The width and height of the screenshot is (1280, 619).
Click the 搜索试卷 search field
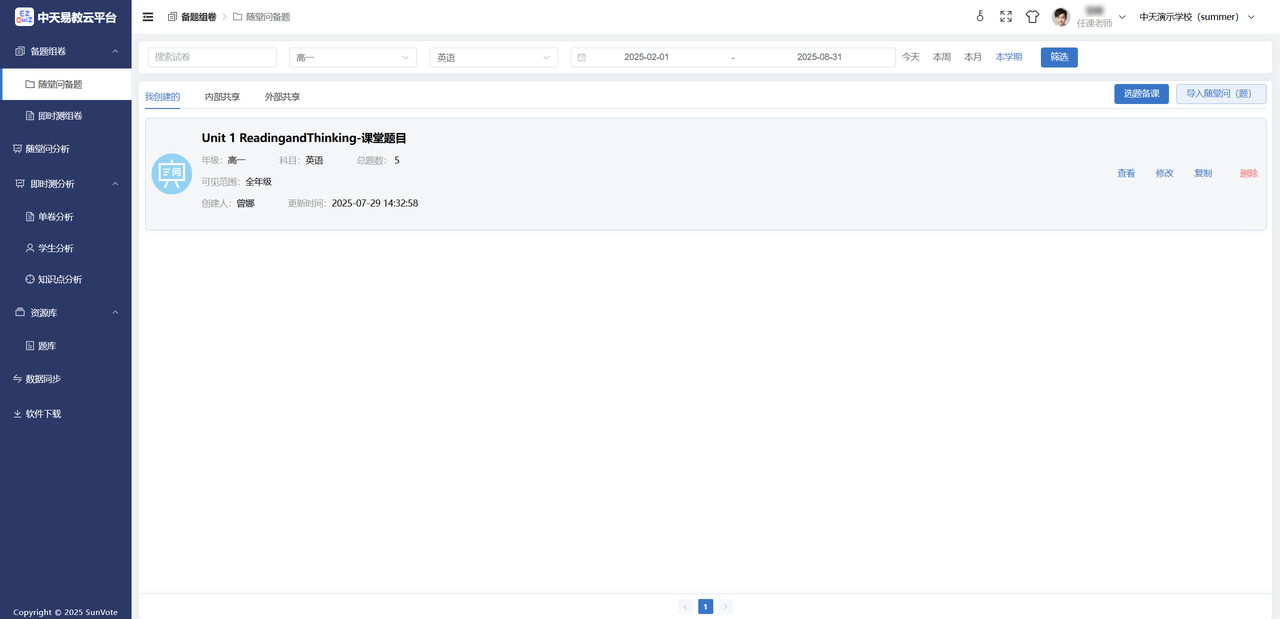pyautogui.click(x=212, y=58)
